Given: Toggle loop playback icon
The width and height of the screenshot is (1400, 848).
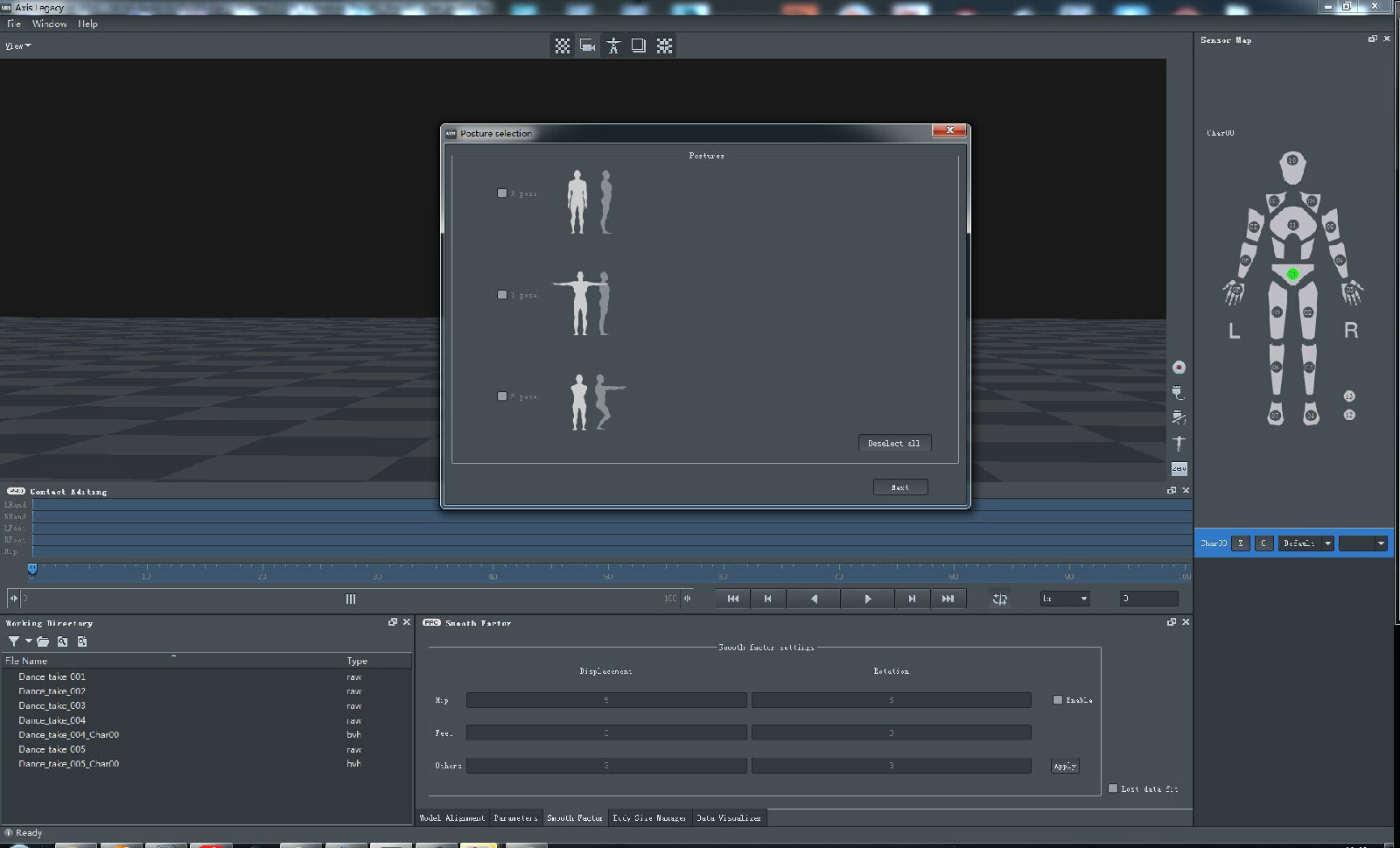Looking at the screenshot, I should [x=1000, y=599].
